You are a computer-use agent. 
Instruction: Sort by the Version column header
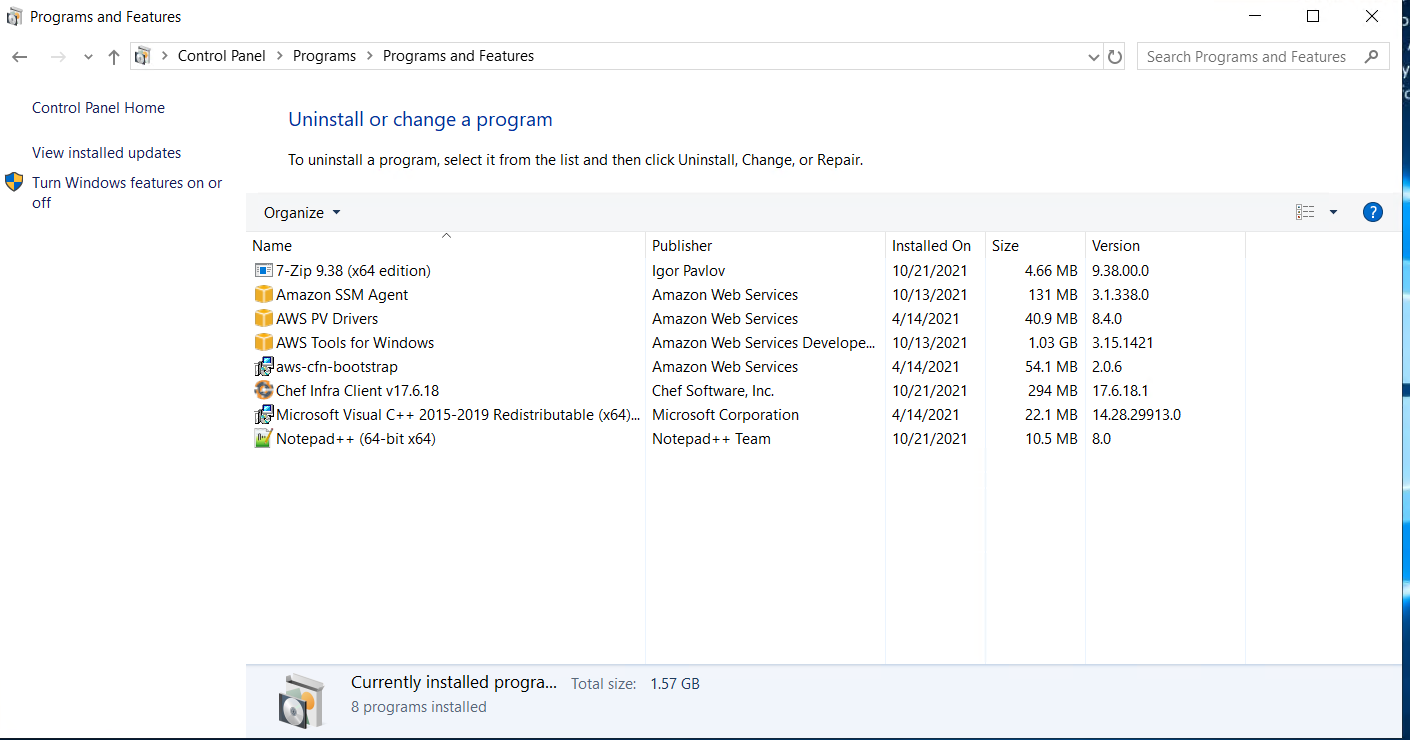[x=1165, y=245]
